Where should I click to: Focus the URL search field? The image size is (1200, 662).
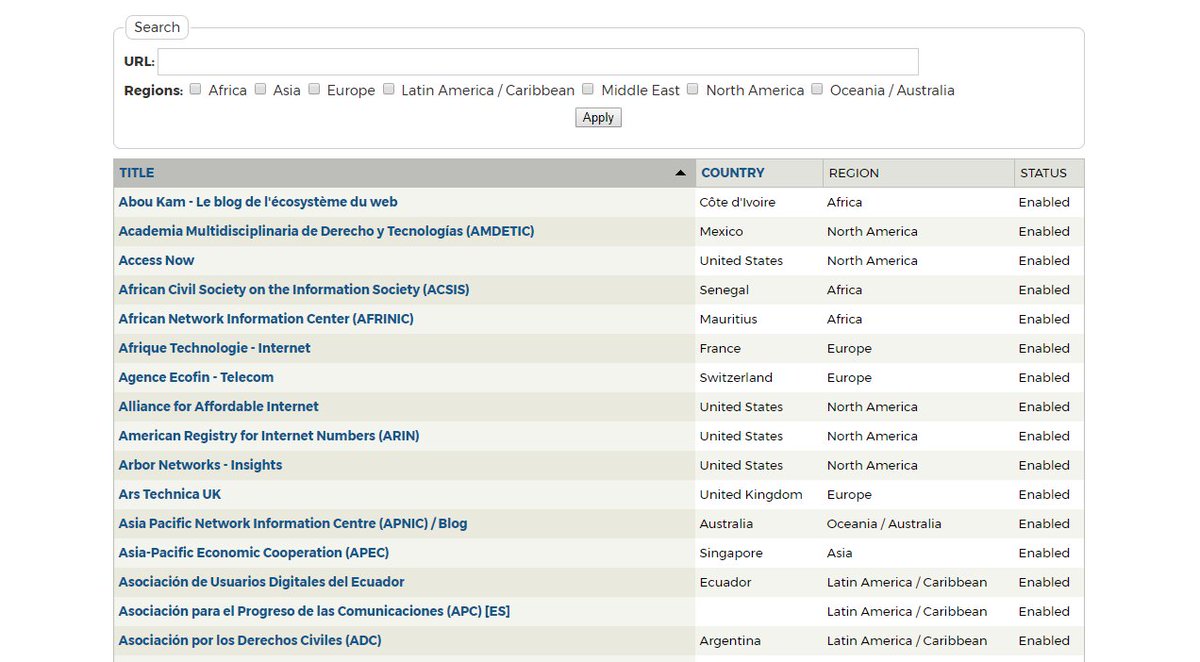[x=538, y=61]
